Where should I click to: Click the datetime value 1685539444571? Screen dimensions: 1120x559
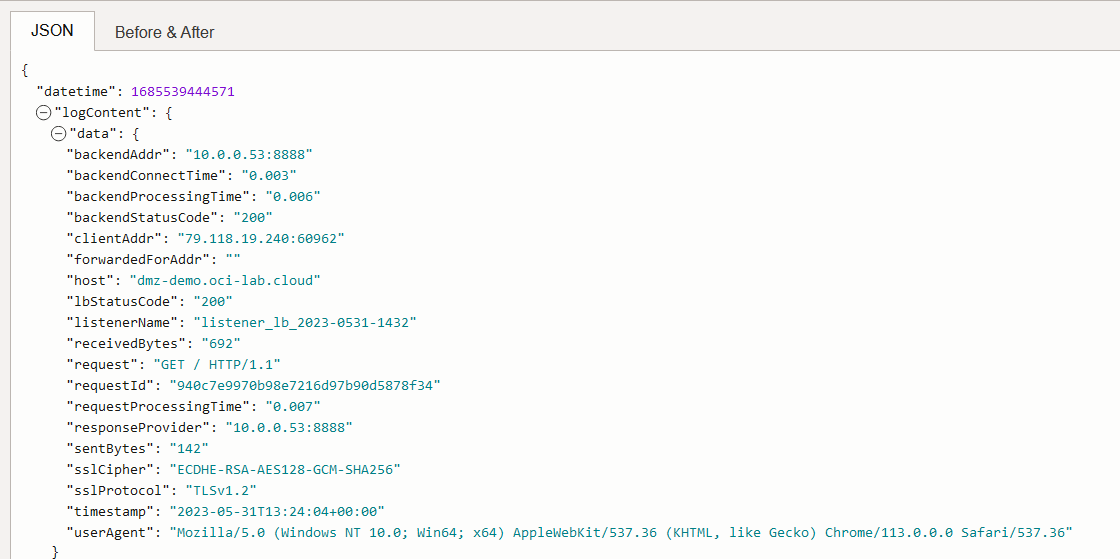182,92
